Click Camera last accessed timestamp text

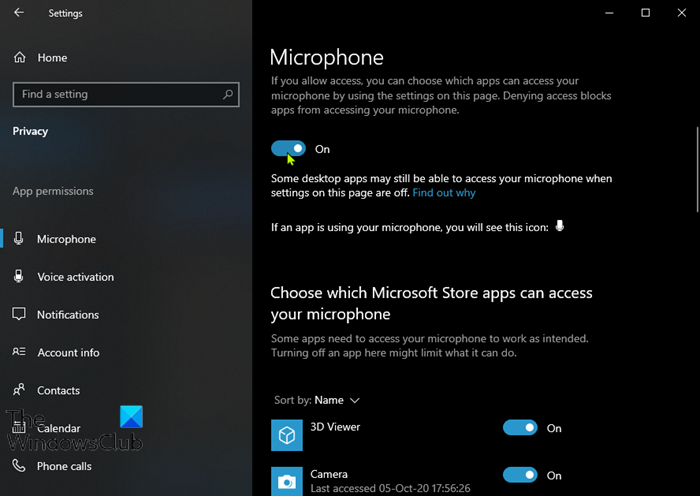click(390, 488)
